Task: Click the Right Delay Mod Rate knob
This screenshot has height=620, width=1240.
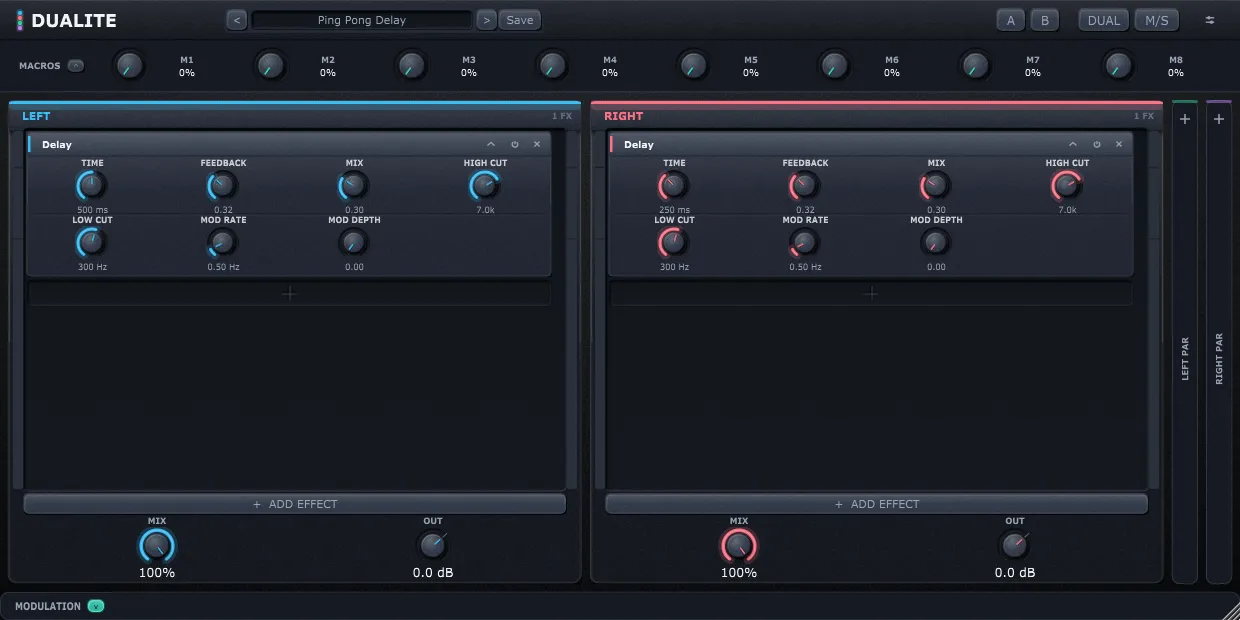Action: click(805, 242)
